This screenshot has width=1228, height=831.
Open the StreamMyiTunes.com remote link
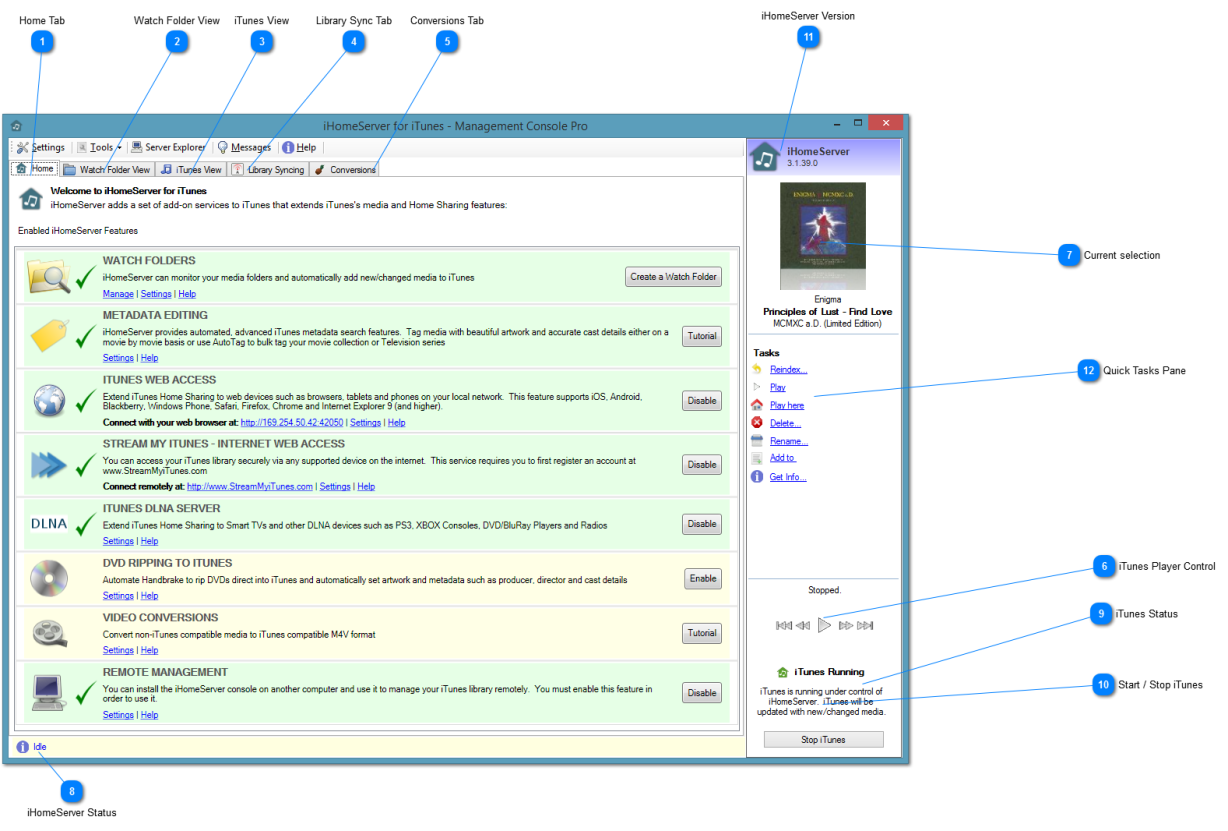tap(250, 487)
